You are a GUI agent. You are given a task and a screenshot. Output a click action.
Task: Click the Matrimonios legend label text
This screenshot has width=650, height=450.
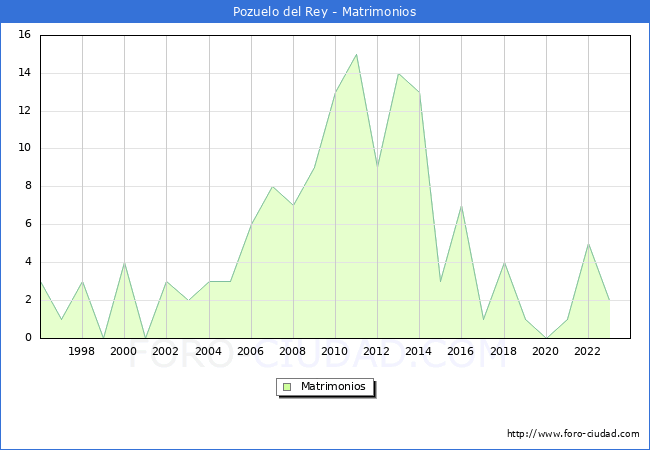pos(332,386)
